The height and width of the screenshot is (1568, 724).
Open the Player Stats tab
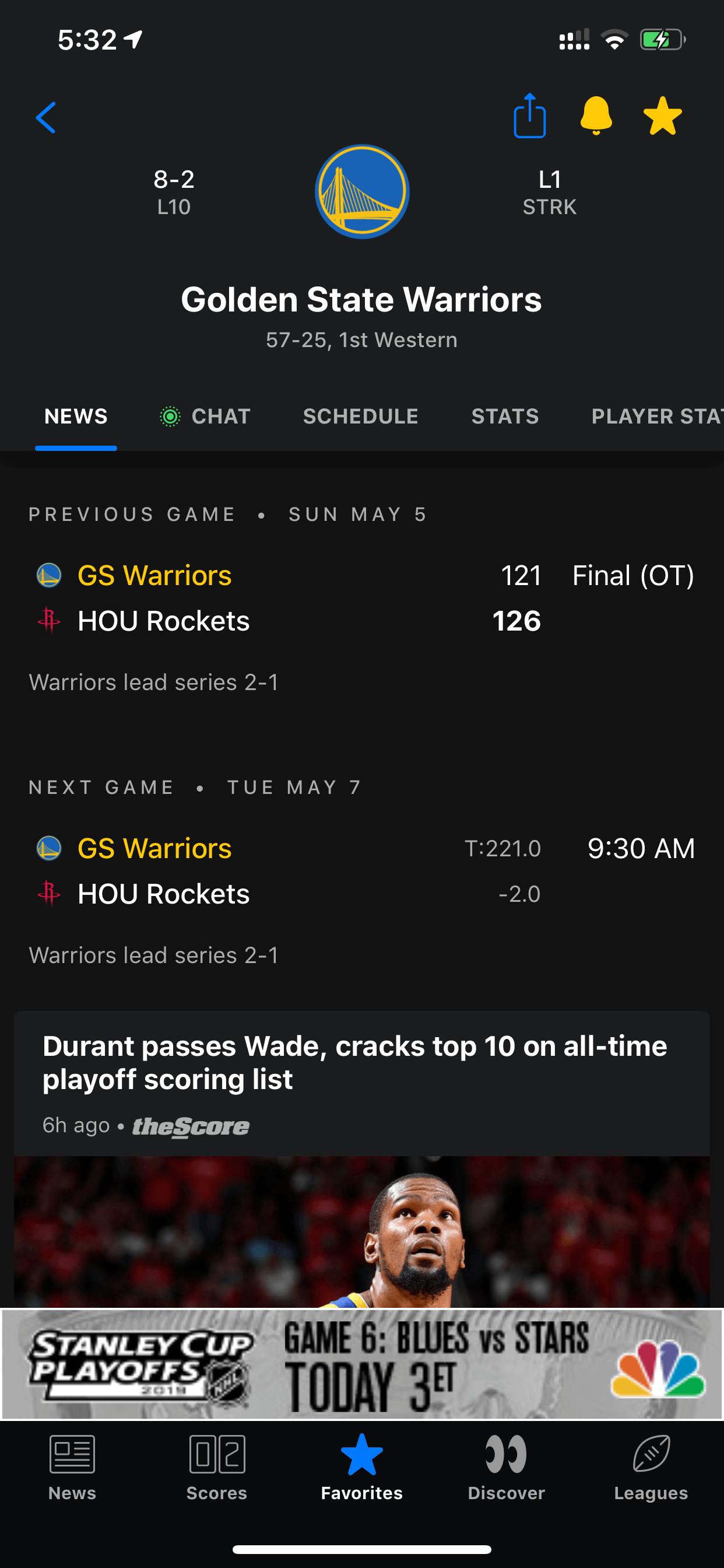click(656, 416)
